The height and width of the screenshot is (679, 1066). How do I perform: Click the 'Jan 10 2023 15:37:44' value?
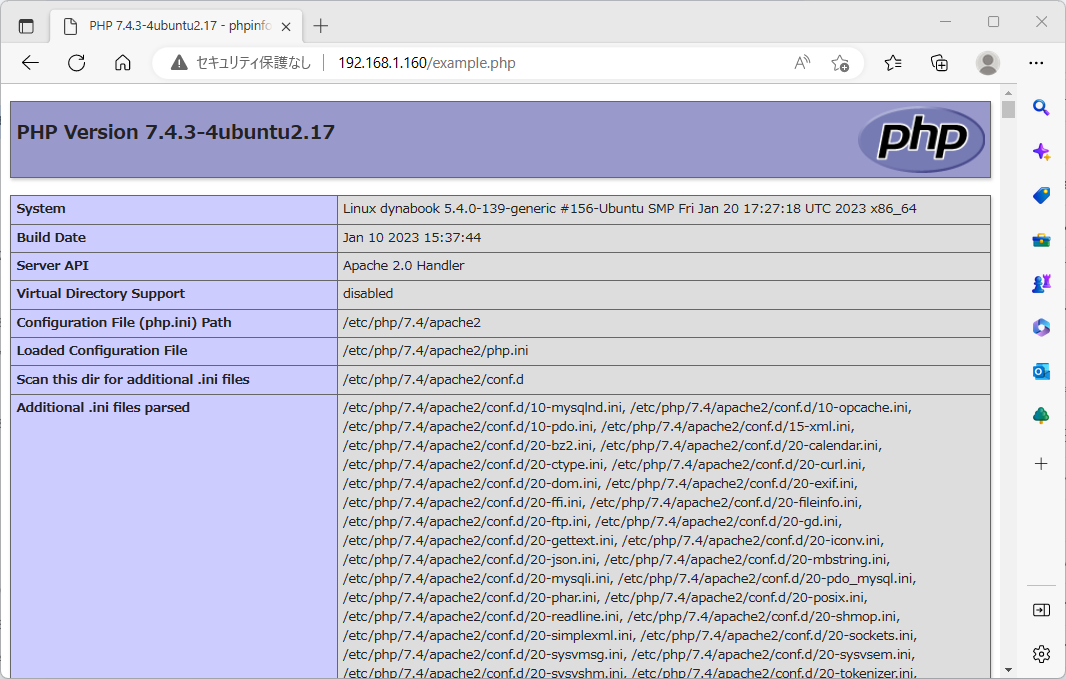click(412, 238)
